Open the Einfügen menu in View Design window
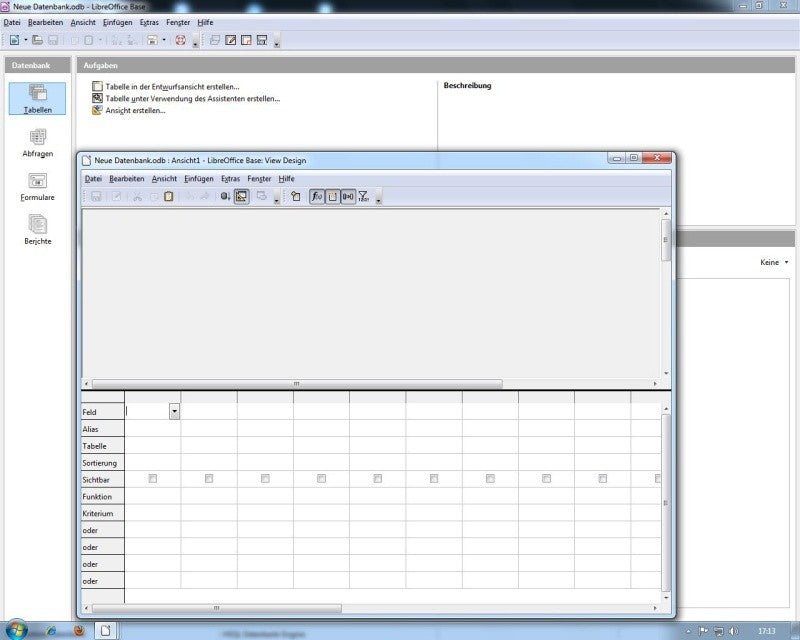Viewport: 800px width, 640px height. click(199, 179)
